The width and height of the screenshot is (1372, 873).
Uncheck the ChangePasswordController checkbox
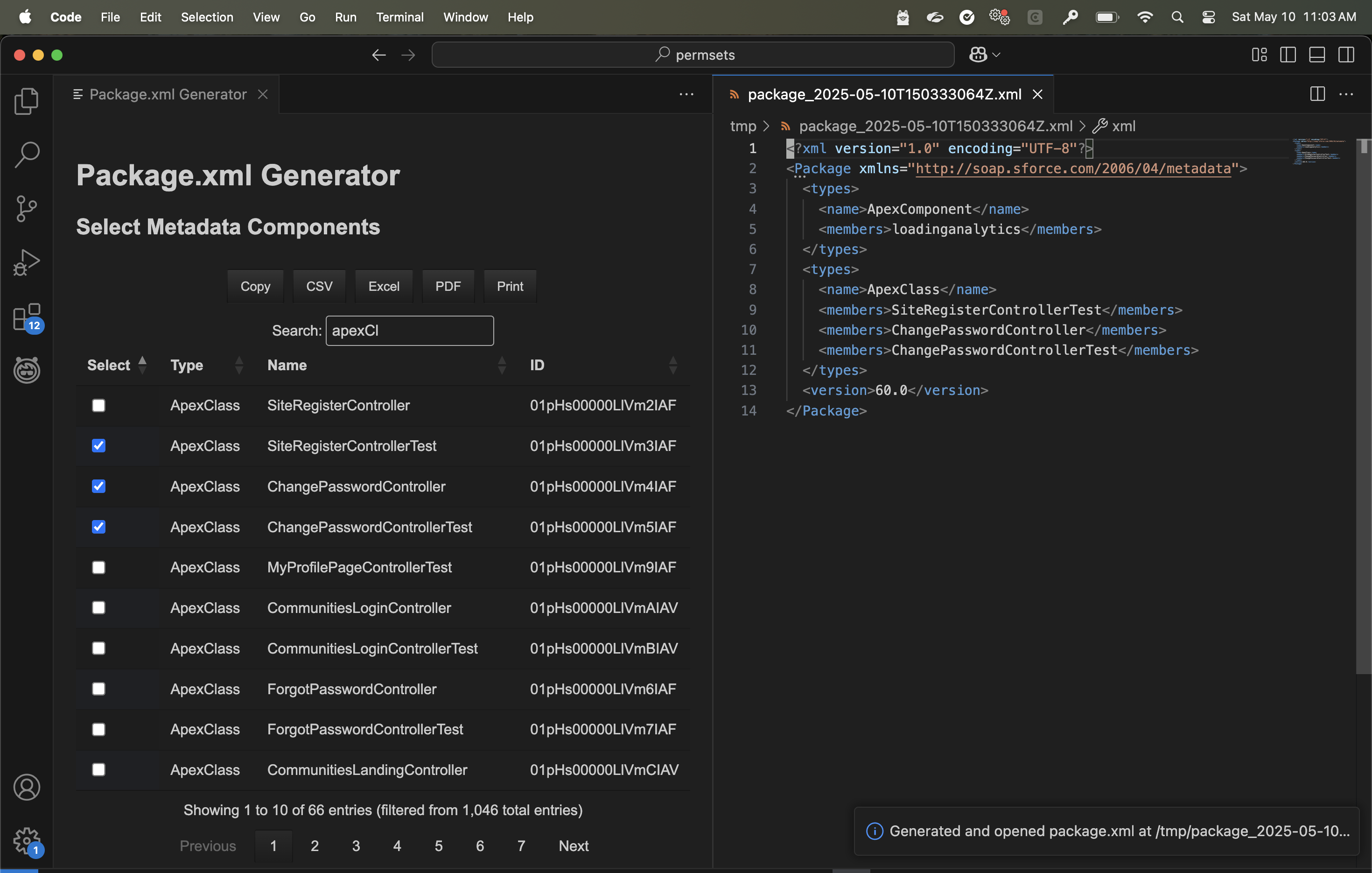98,486
